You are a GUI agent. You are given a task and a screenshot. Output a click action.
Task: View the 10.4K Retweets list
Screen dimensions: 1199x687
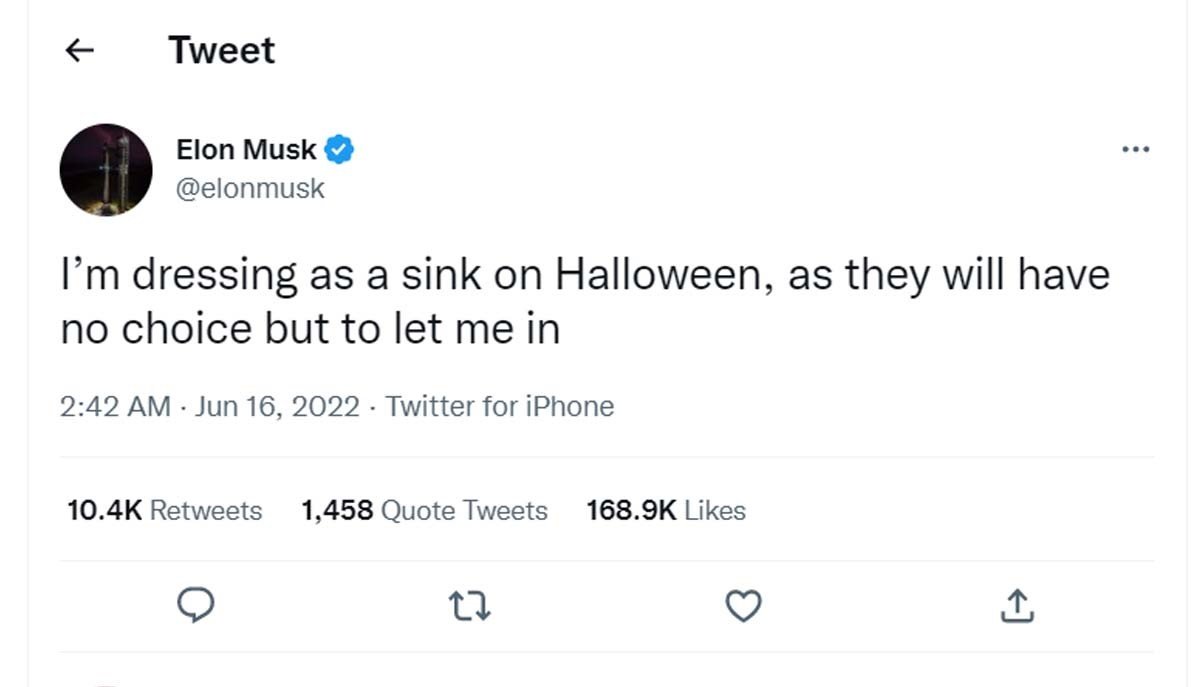click(164, 511)
